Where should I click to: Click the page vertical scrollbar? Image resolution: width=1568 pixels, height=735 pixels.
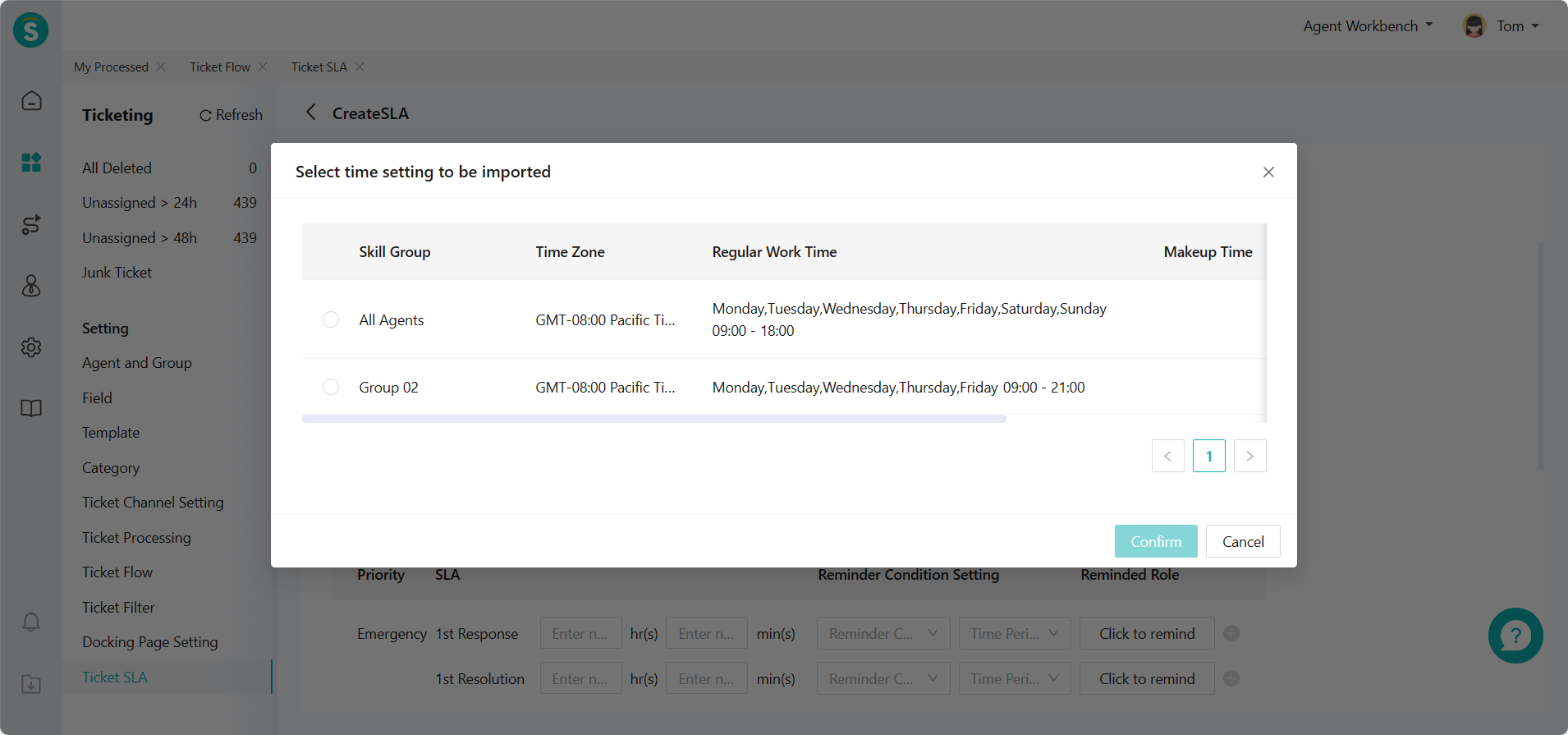(x=1541, y=355)
